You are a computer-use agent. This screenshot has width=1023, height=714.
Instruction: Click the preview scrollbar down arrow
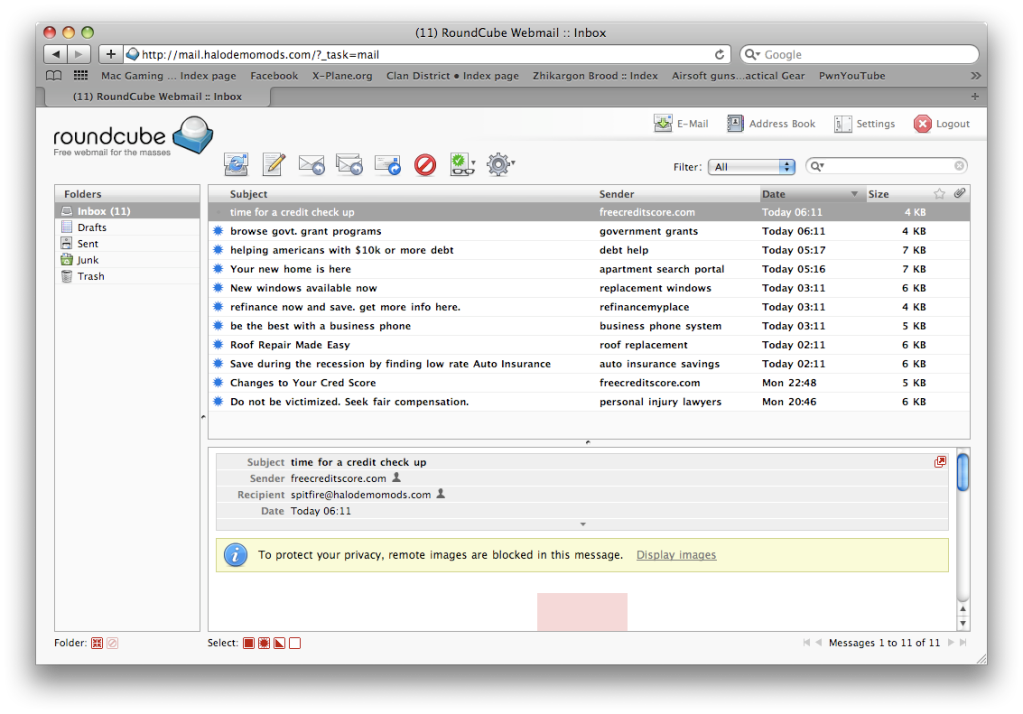[963, 623]
